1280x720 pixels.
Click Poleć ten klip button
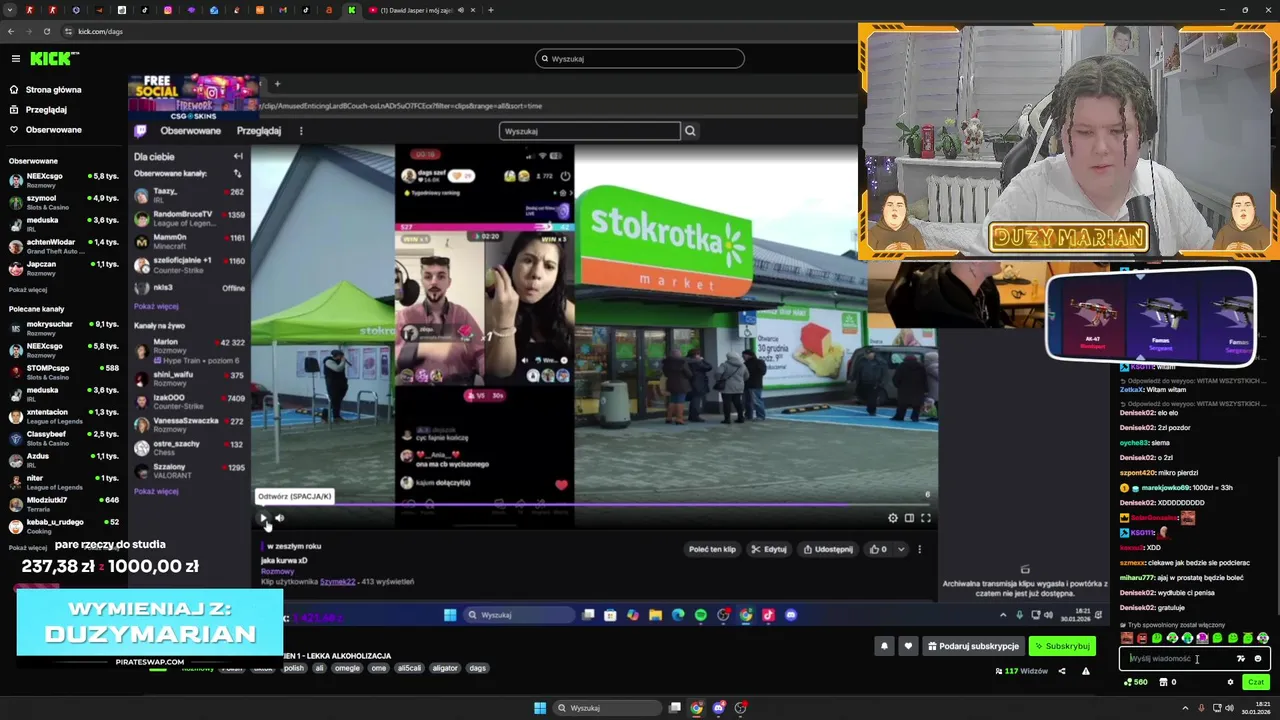coord(712,549)
